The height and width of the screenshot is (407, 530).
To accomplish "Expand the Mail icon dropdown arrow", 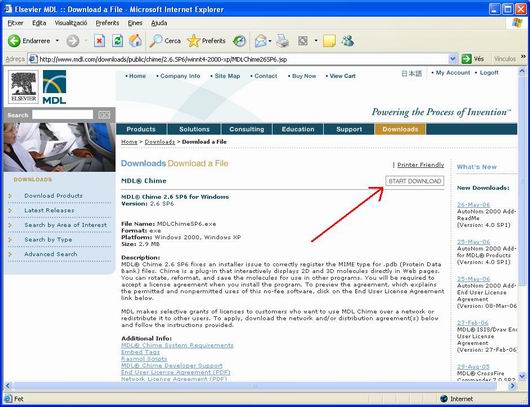I will tap(270, 41).
